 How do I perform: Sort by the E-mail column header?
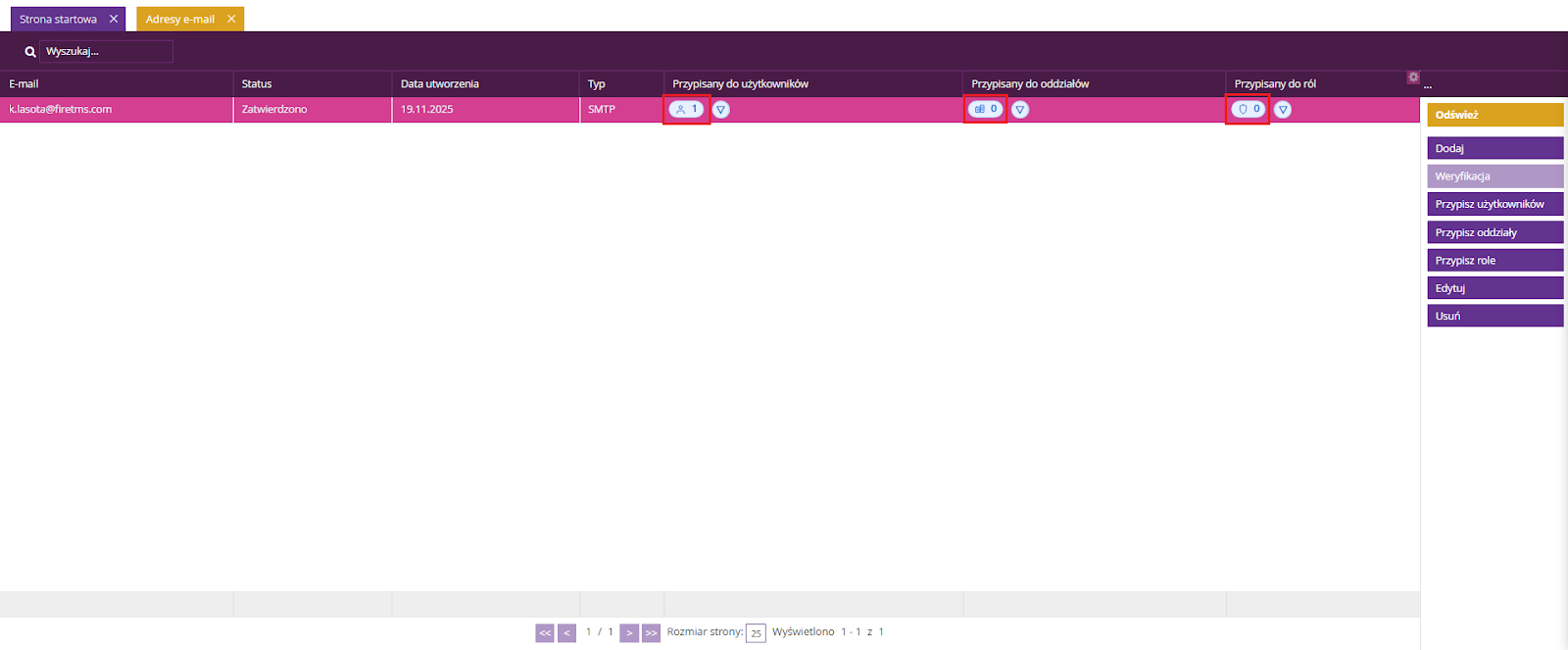tap(117, 83)
